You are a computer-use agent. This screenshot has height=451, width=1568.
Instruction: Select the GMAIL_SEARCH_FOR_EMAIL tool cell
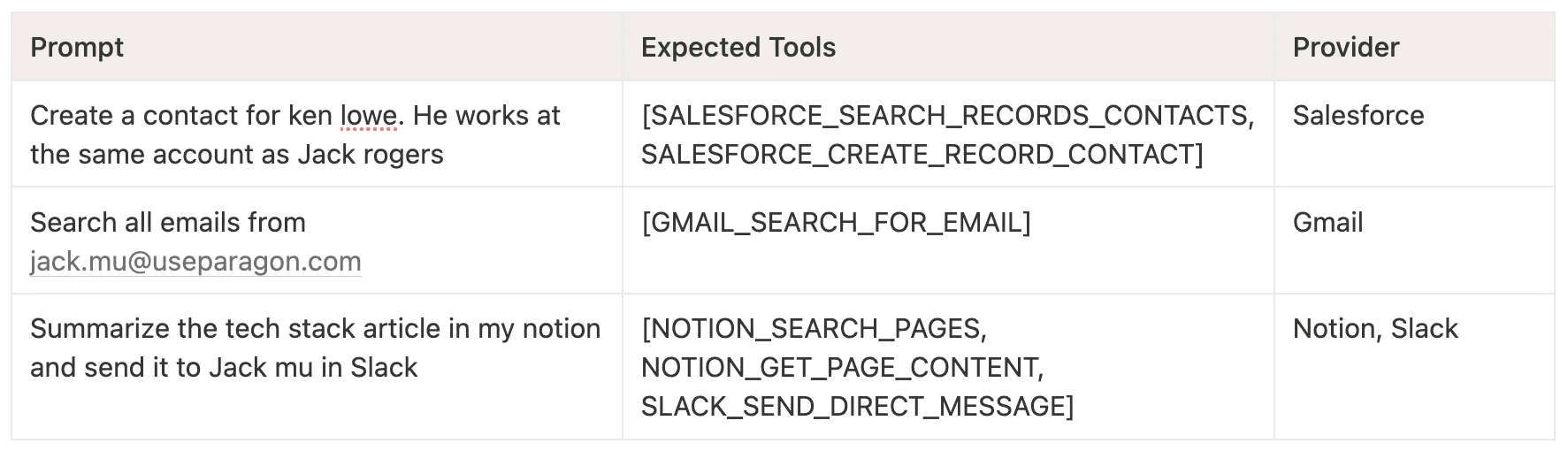(x=836, y=223)
